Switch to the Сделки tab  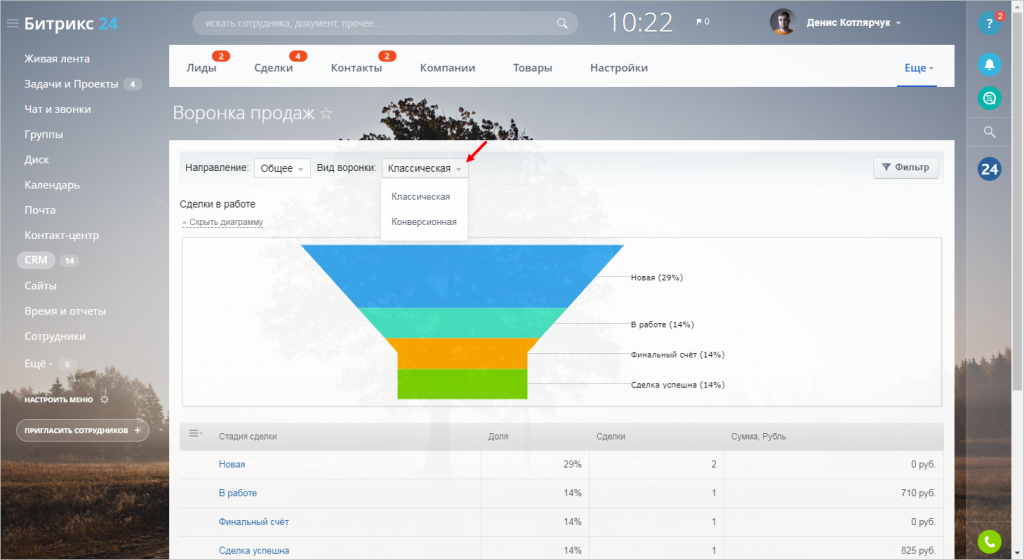pyautogui.click(x=273, y=68)
